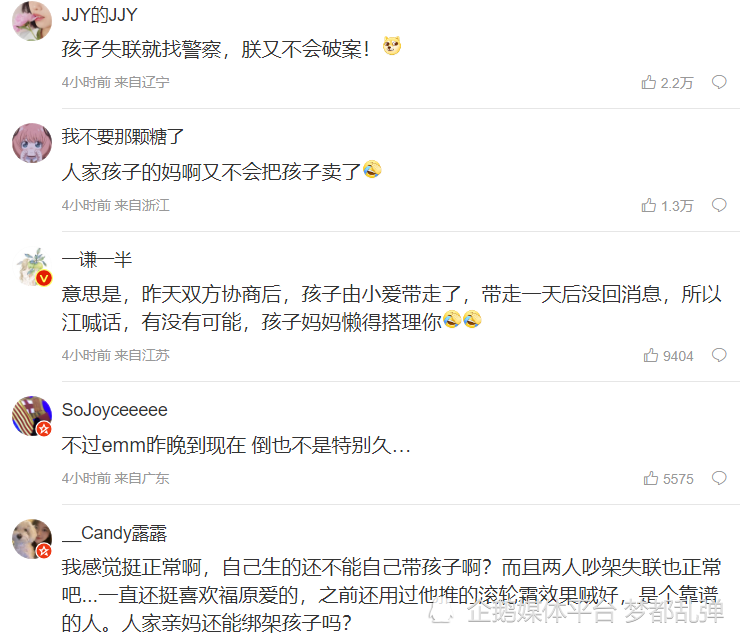Visit username link SoJoyceeeee
This screenshot has width=740, height=637.
pos(115,410)
